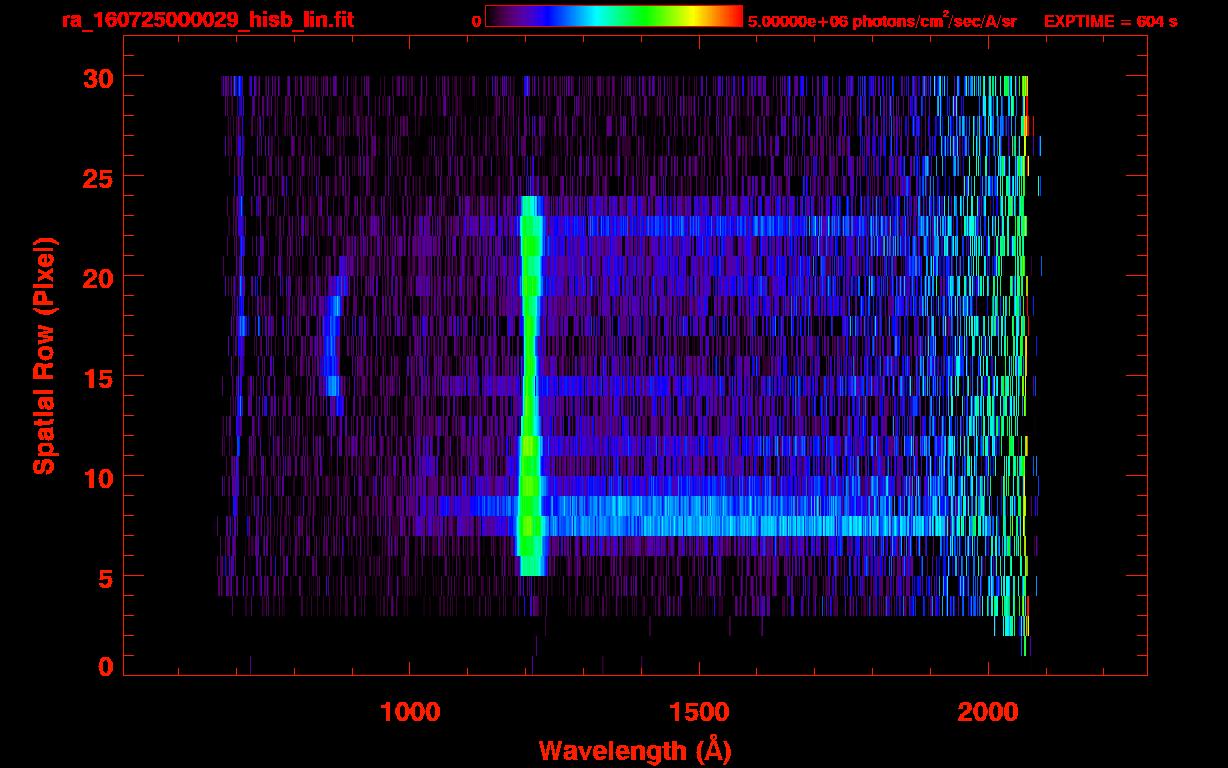Click the small blue feature left of 1000 Å
The height and width of the screenshot is (768, 1228).
coord(333,350)
